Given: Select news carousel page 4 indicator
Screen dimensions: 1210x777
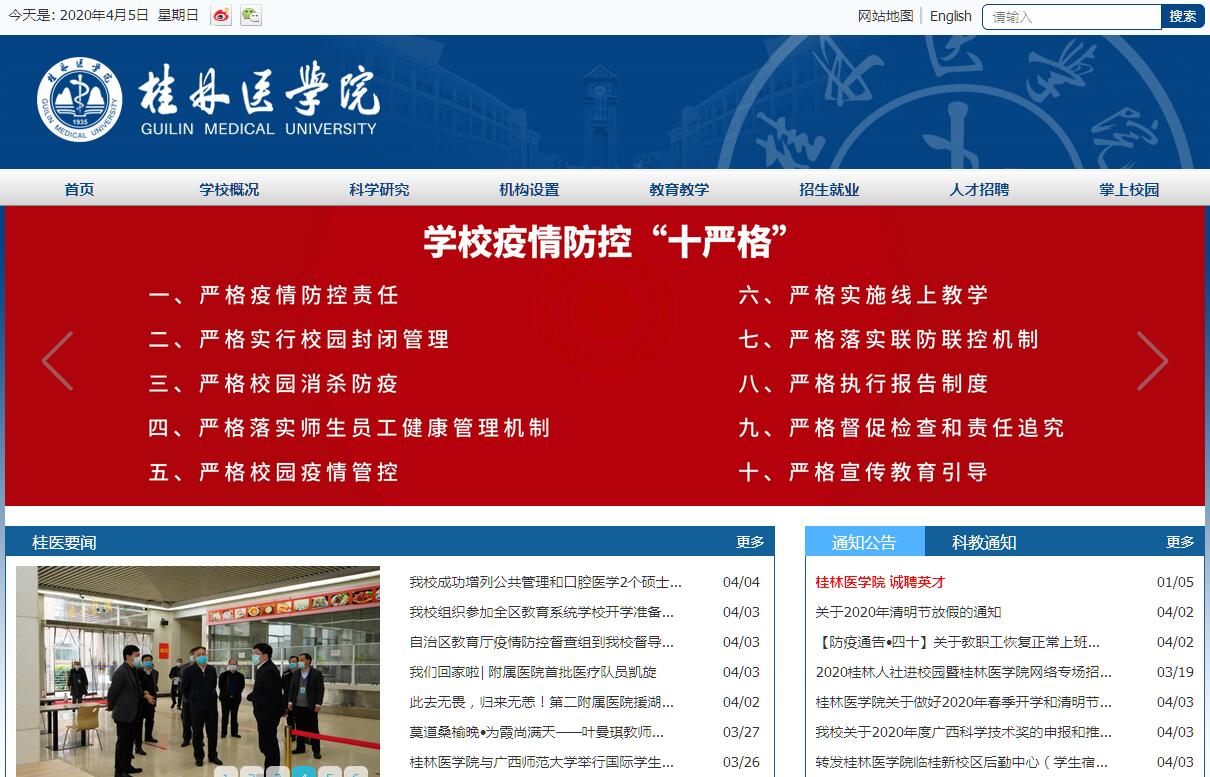Looking at the screenshot, I should pyautogui.click(x=304, y=773).
